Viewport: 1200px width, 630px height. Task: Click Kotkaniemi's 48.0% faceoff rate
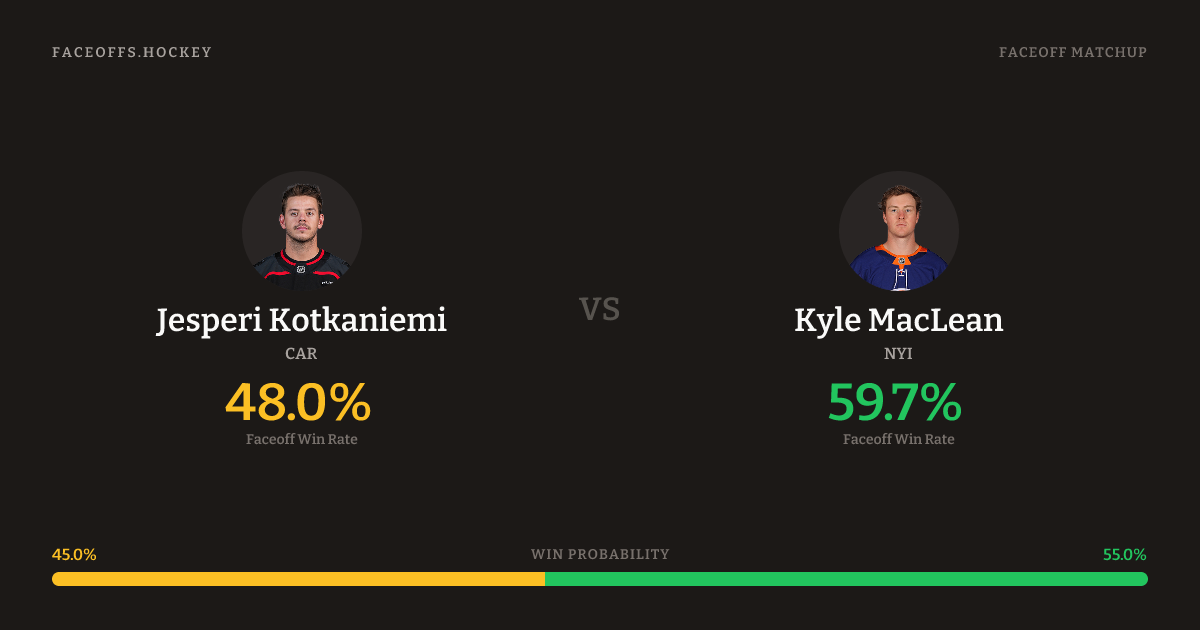298,402
